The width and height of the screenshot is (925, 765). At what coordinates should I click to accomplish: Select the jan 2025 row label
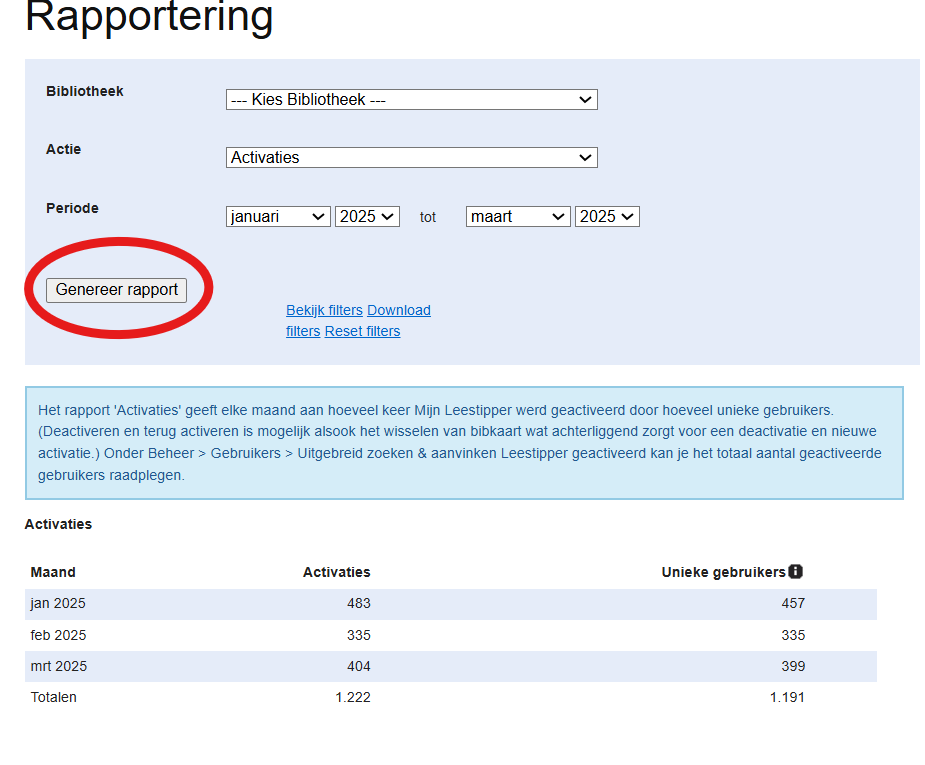pyautogui.click(x=58, y=604)
